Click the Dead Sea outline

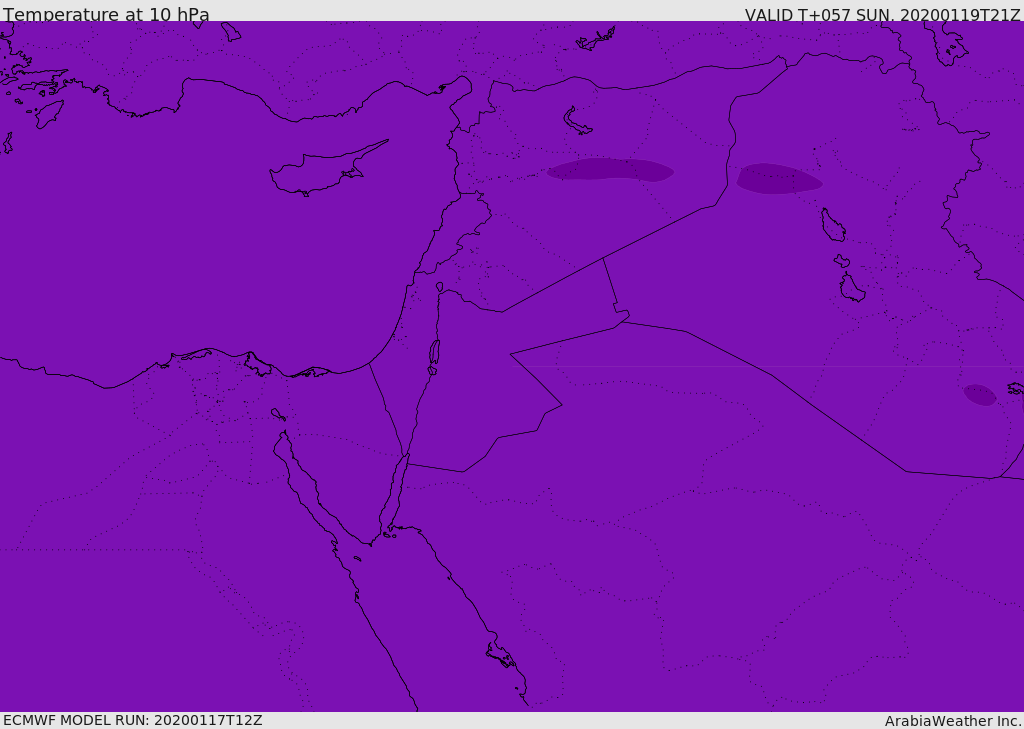(x=434, y=355)
